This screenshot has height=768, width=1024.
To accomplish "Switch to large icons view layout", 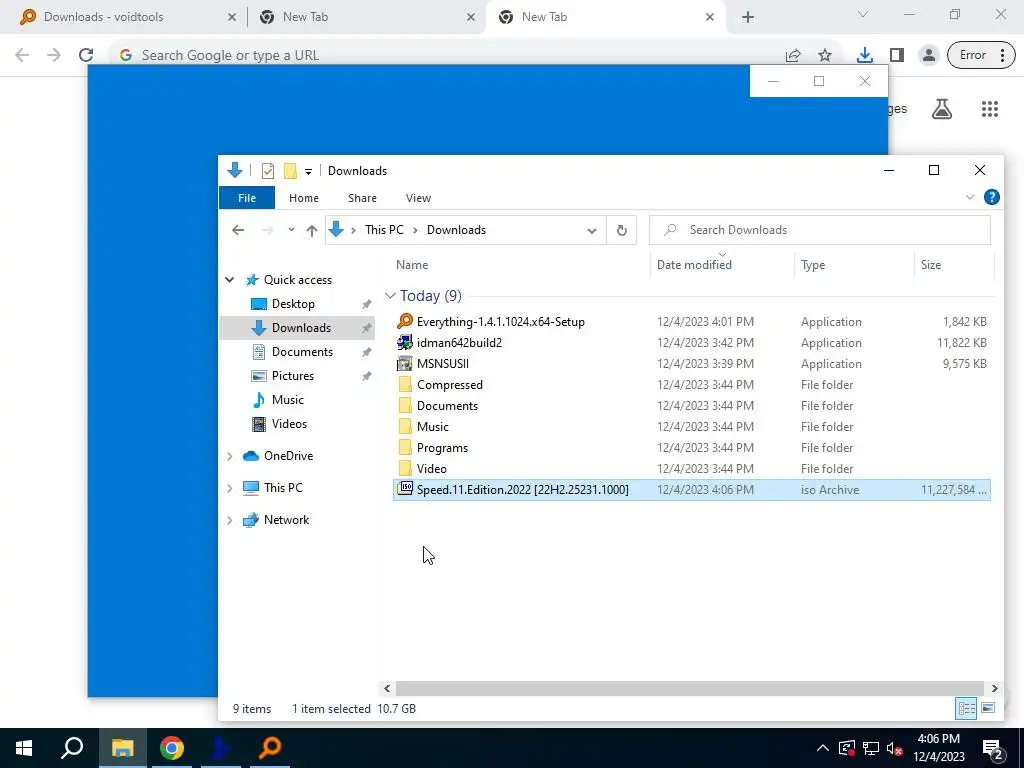I will click(988, 708).
